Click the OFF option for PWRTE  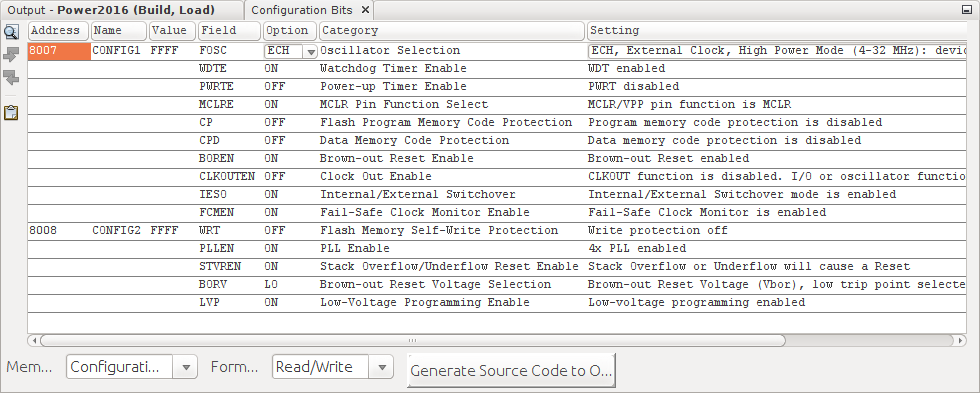click(x=274, y=86)
